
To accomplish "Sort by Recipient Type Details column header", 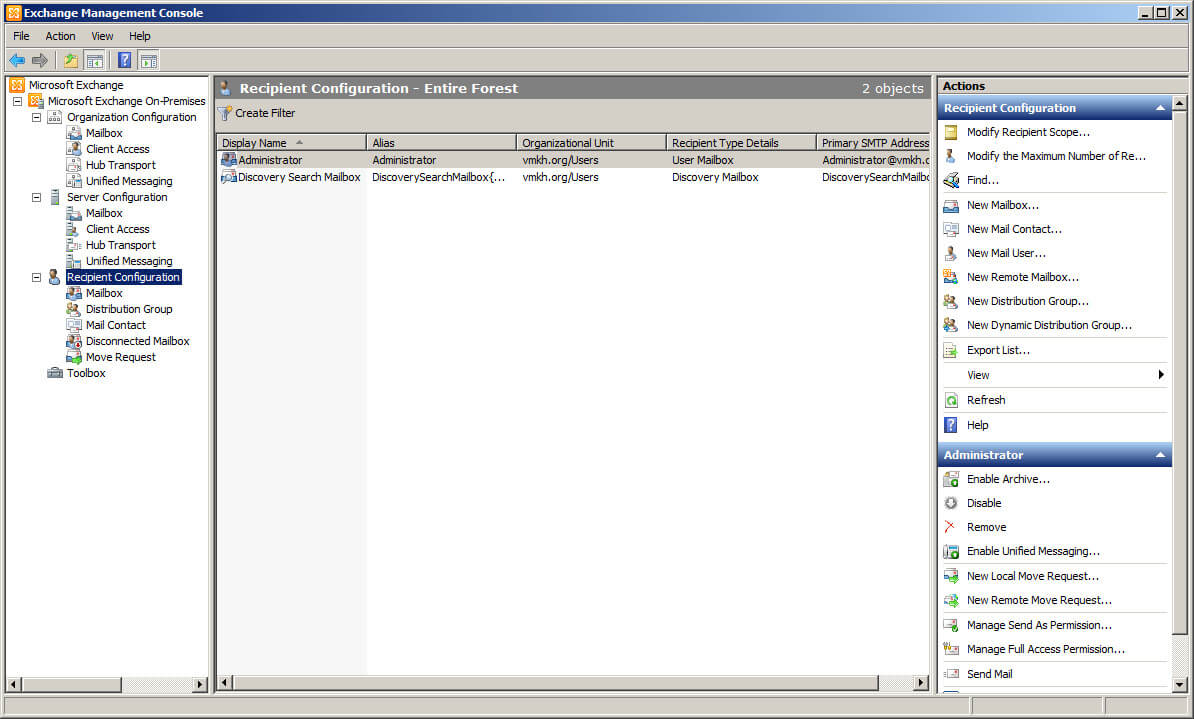I will 742,142.
